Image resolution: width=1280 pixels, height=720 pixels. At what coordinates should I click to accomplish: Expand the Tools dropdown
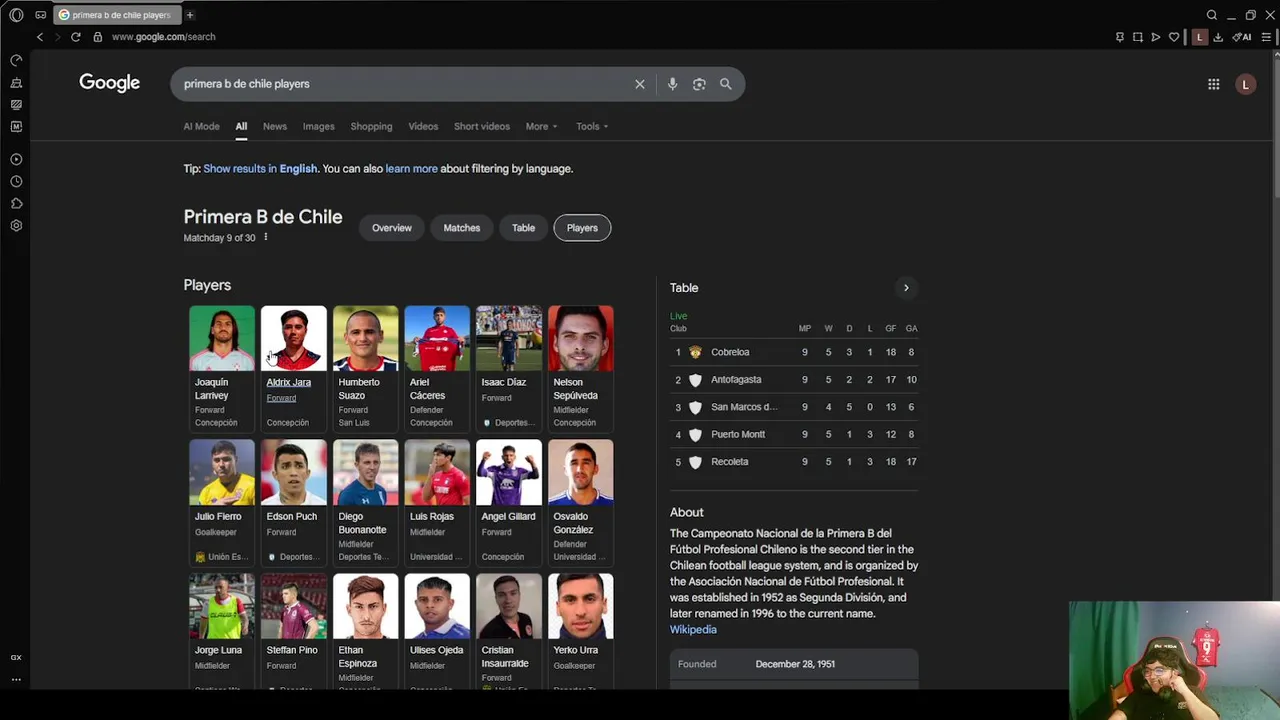click(592, 126)
